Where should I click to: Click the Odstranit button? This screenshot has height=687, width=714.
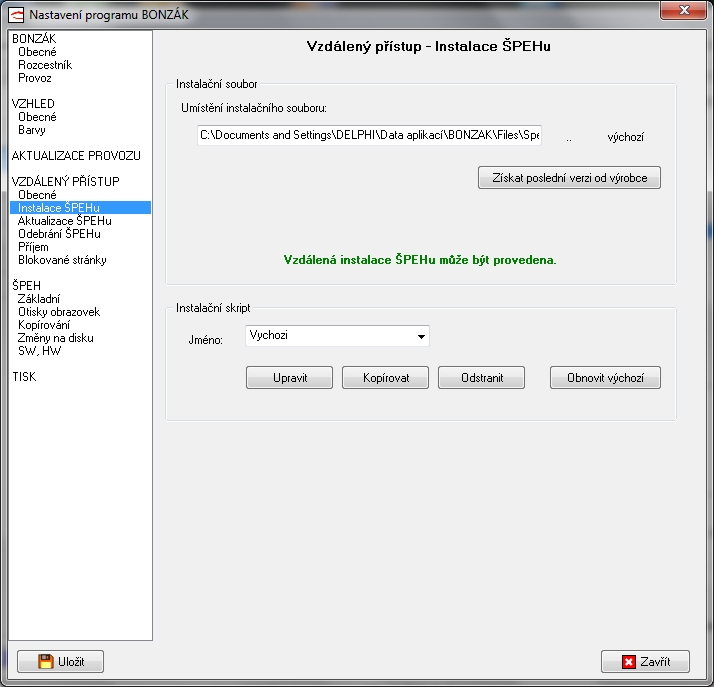click(x=481, y=377)
